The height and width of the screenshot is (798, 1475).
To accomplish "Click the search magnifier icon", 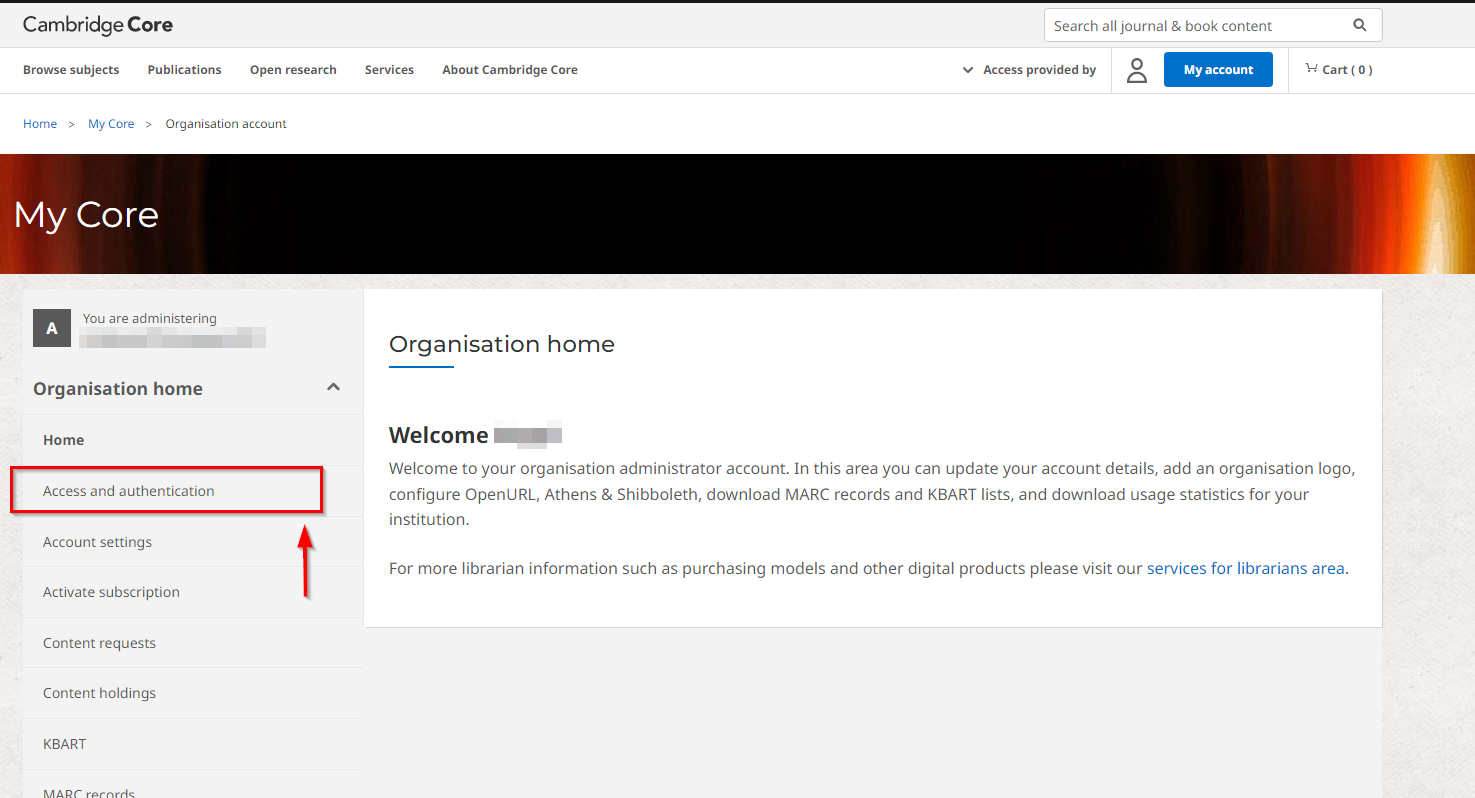I will click(x=1359, y=26).
